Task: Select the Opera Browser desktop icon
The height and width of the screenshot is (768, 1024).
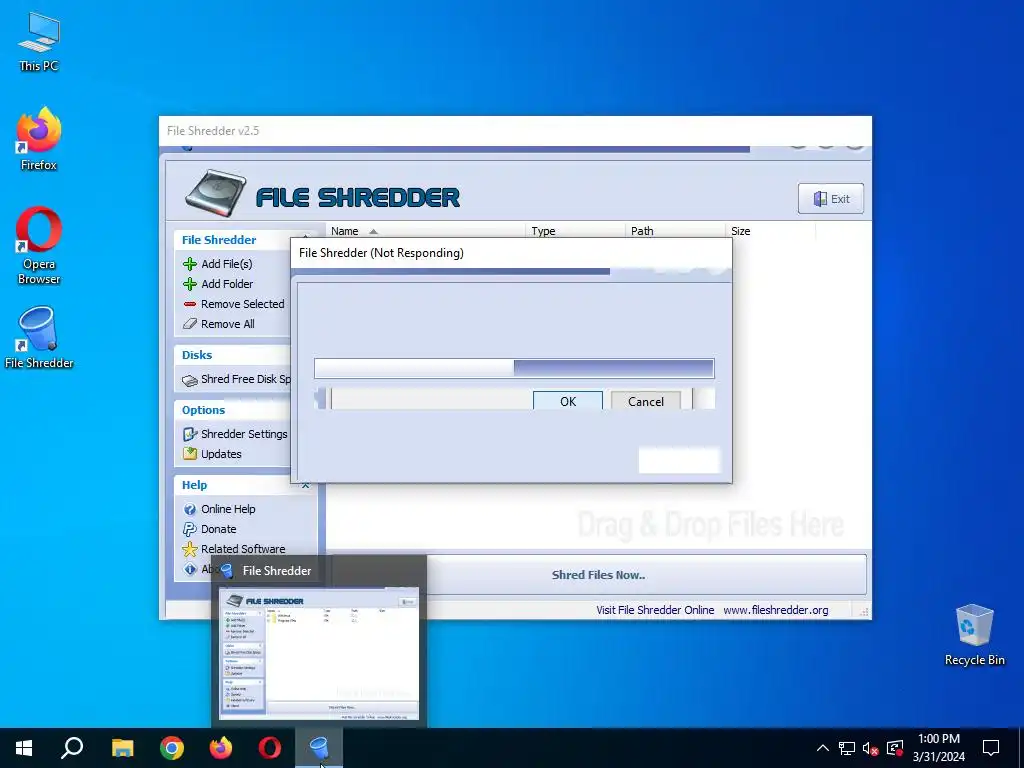Action: point(39,246)
